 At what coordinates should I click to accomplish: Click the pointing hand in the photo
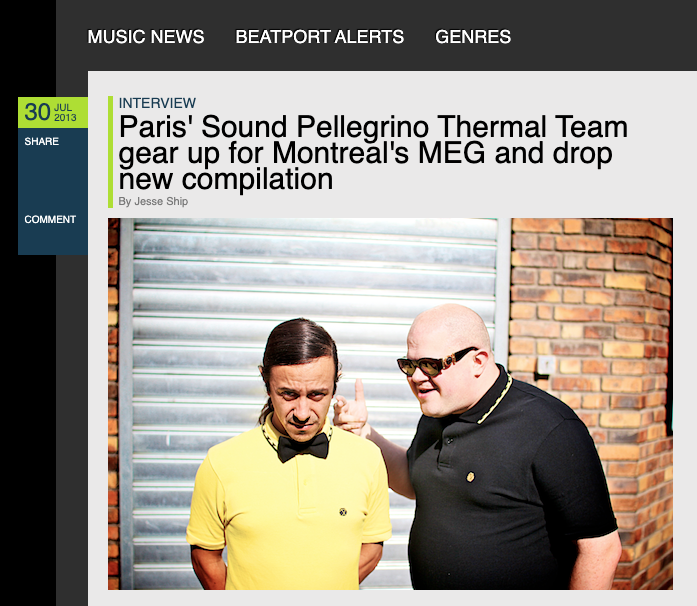[x=351, y=409]
